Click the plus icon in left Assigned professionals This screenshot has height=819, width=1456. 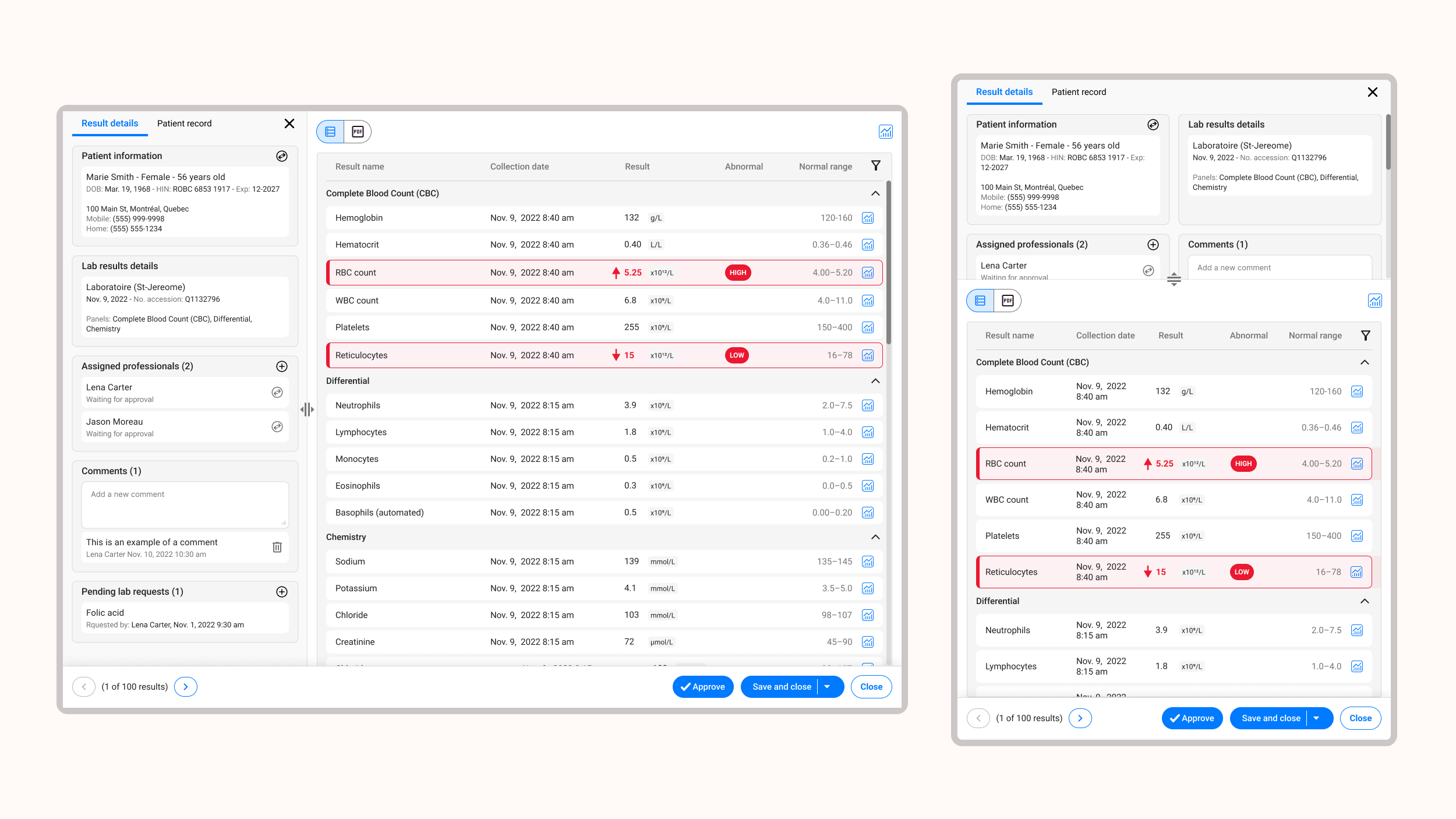coord(282,366)
